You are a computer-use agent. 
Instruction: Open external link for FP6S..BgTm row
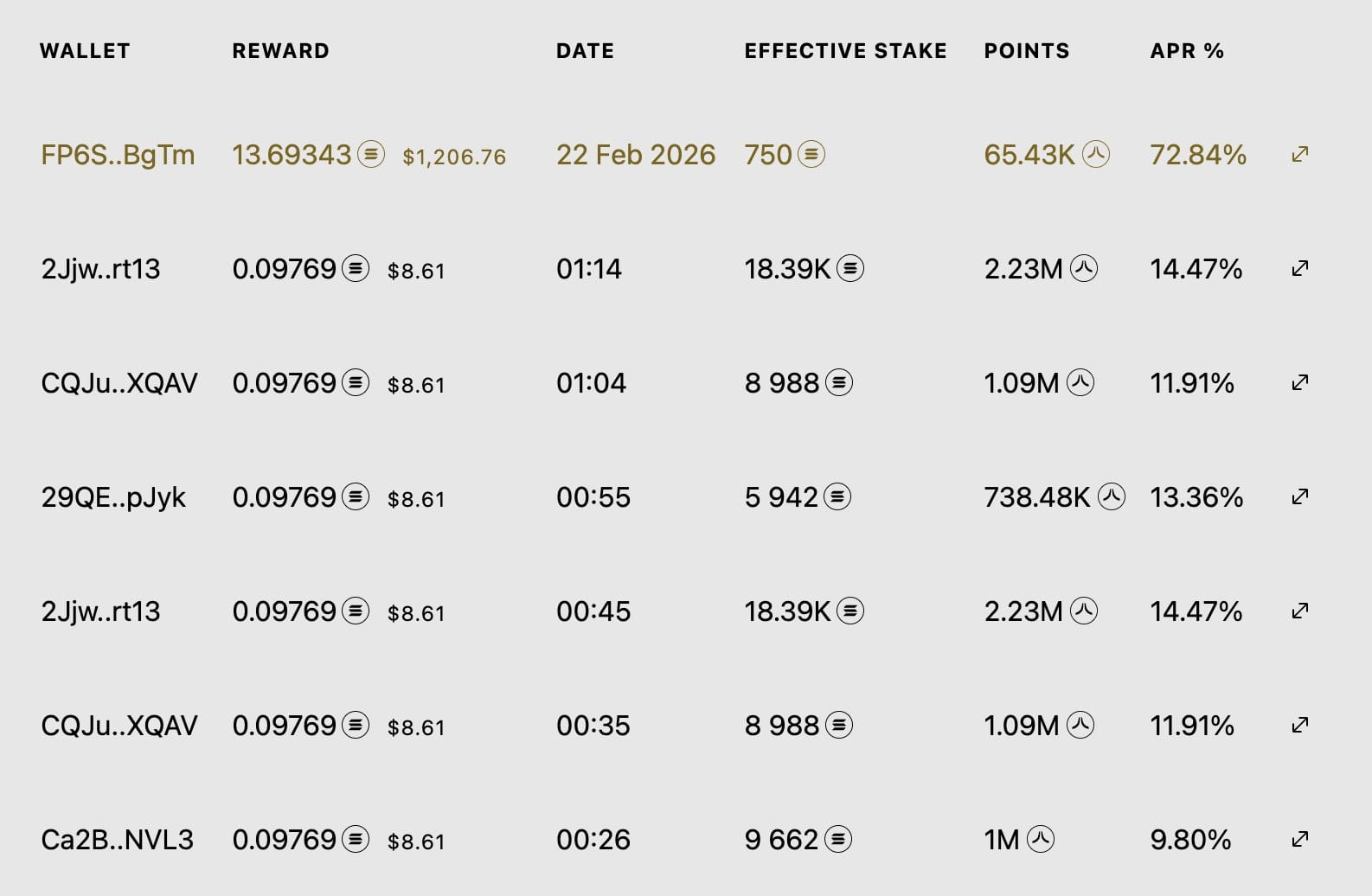tap(1299, 155)
